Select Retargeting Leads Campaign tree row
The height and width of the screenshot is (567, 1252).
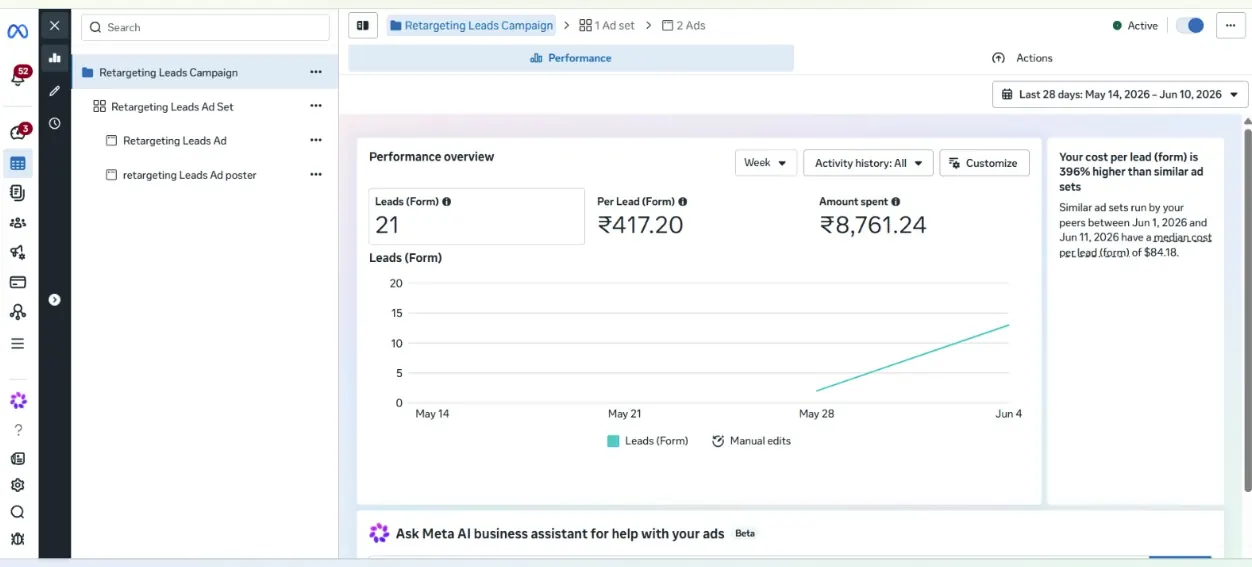(204, 72)
